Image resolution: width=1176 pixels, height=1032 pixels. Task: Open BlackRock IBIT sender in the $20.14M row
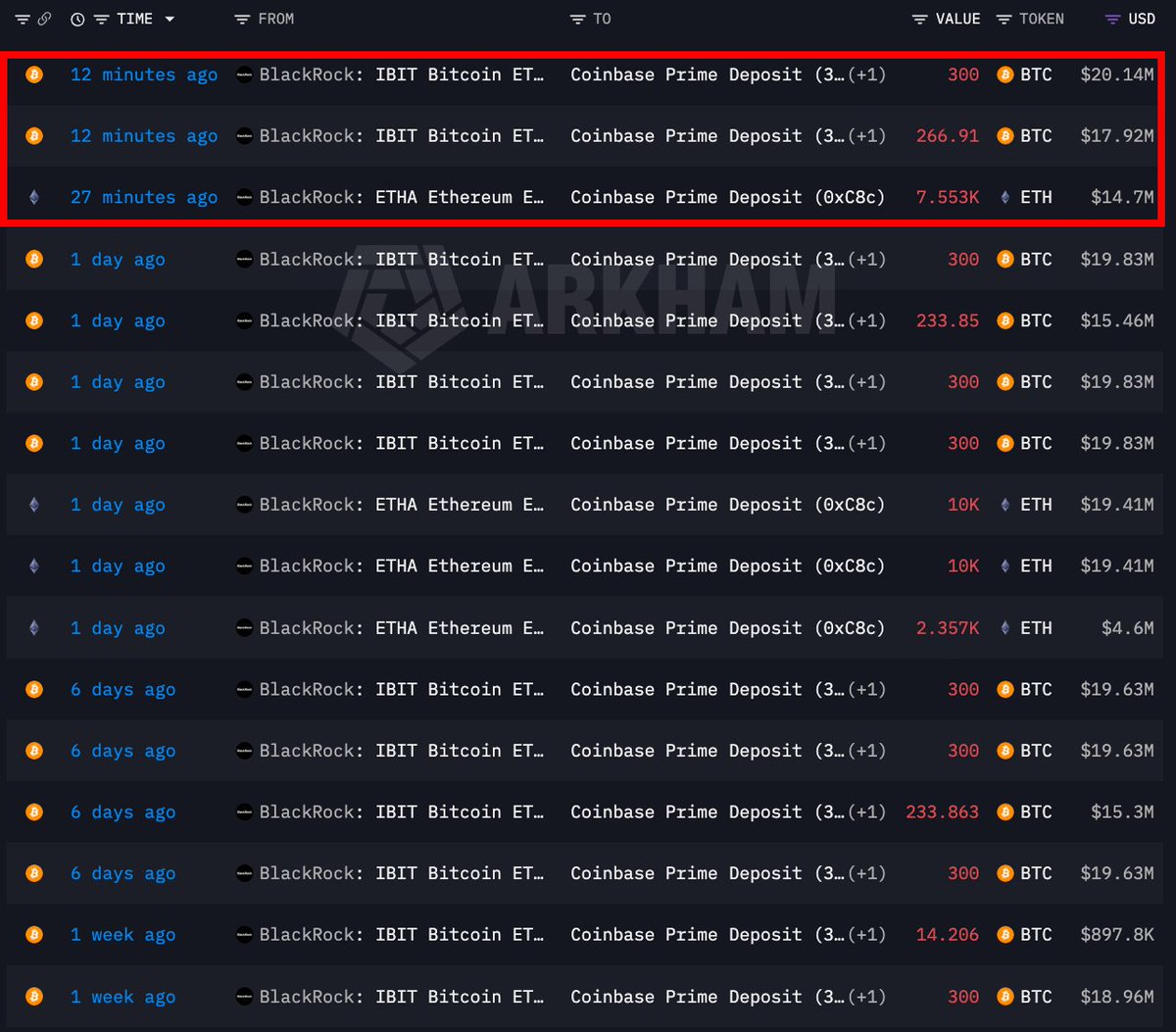402,74
